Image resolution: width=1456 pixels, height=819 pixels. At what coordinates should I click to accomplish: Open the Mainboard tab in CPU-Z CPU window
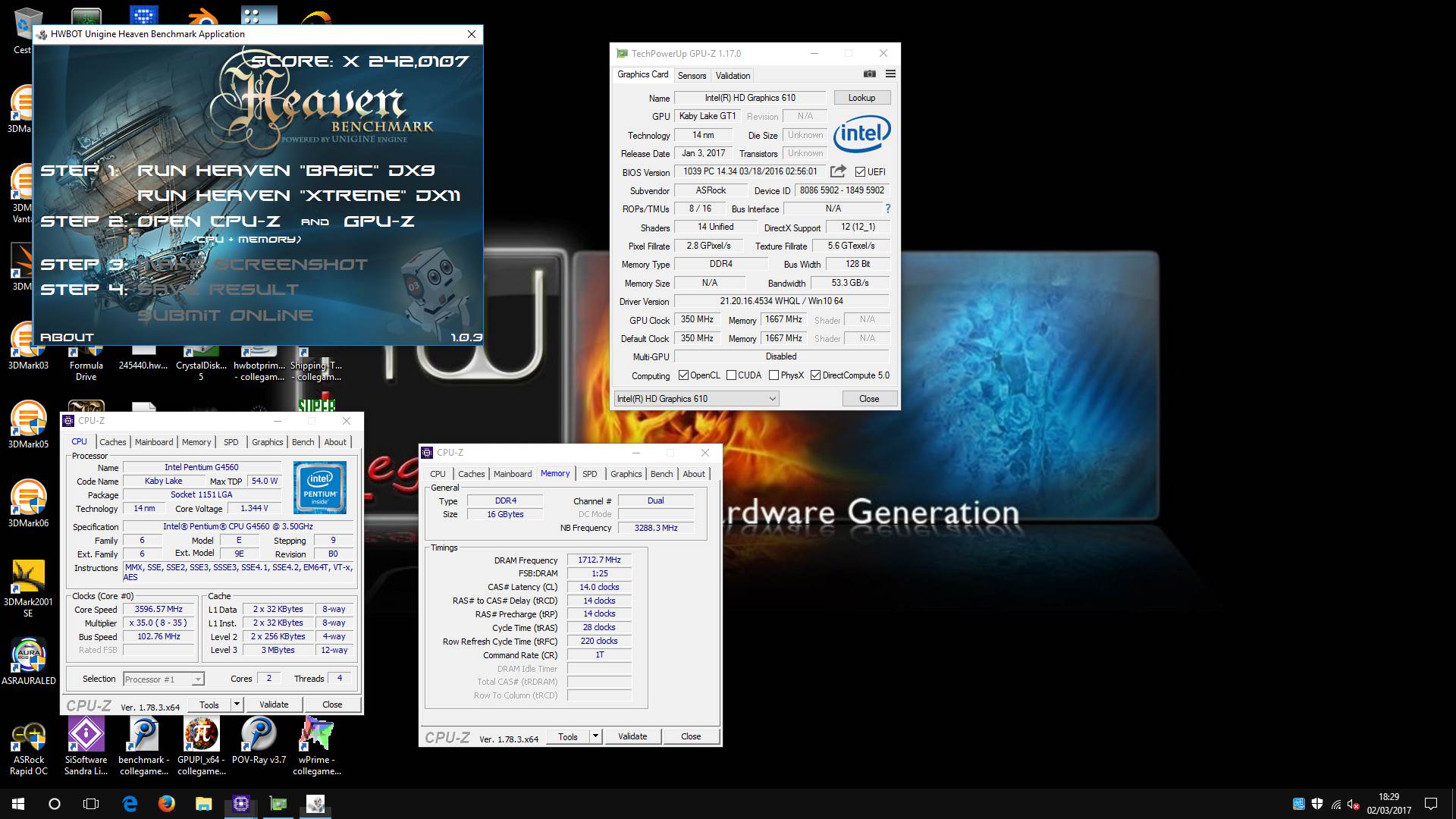click(x=154, y=442)
